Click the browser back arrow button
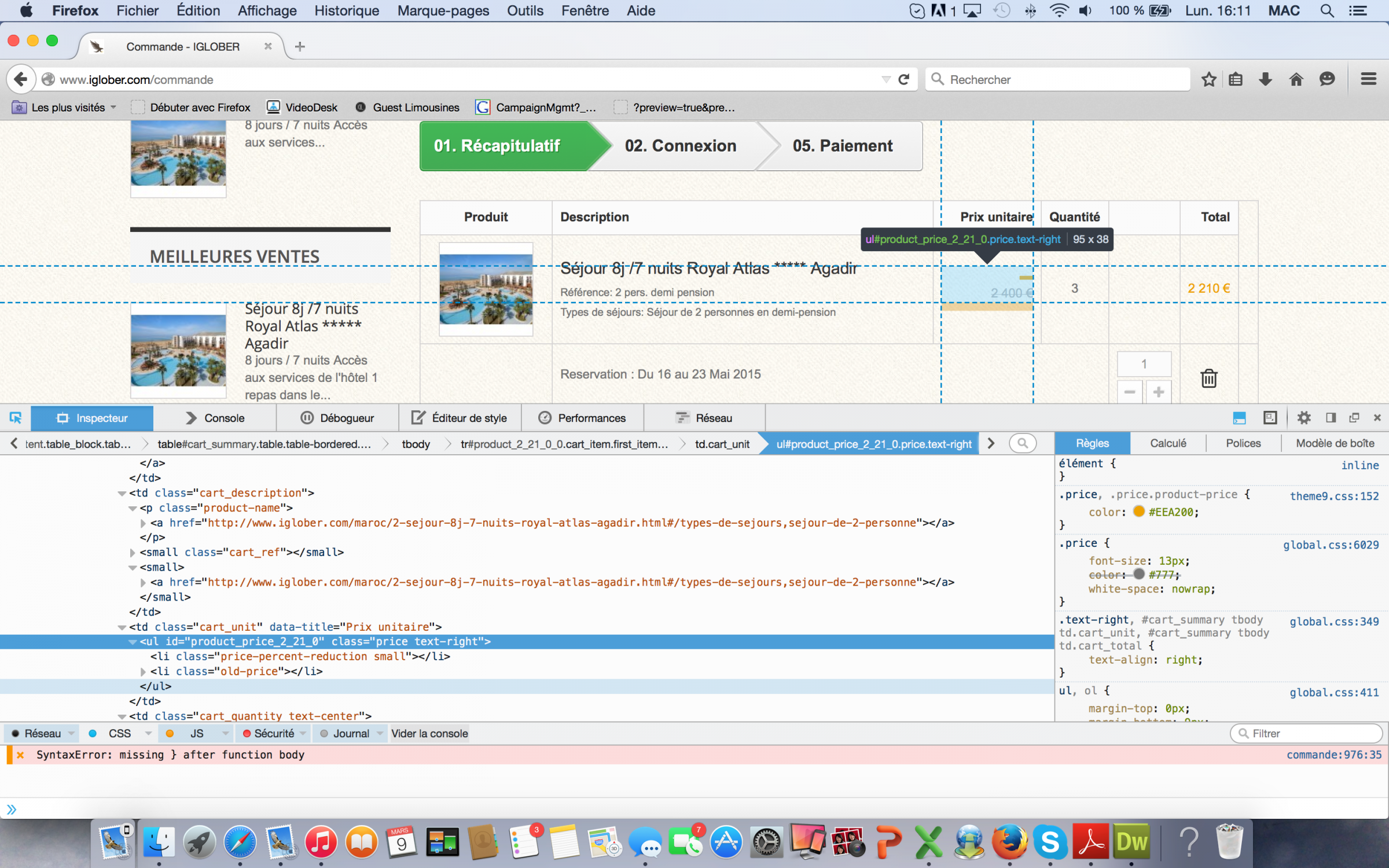 click(21, 79)
